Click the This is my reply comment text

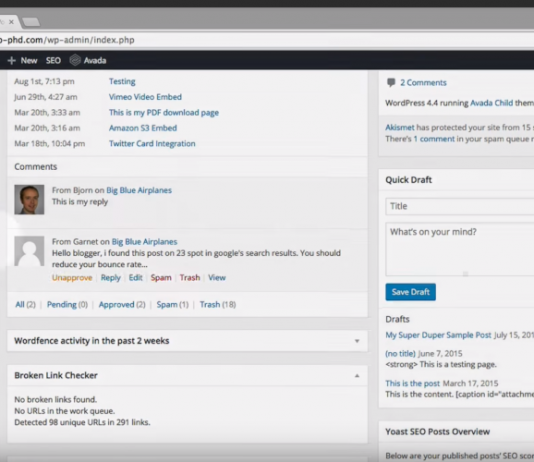coord(80,202)
